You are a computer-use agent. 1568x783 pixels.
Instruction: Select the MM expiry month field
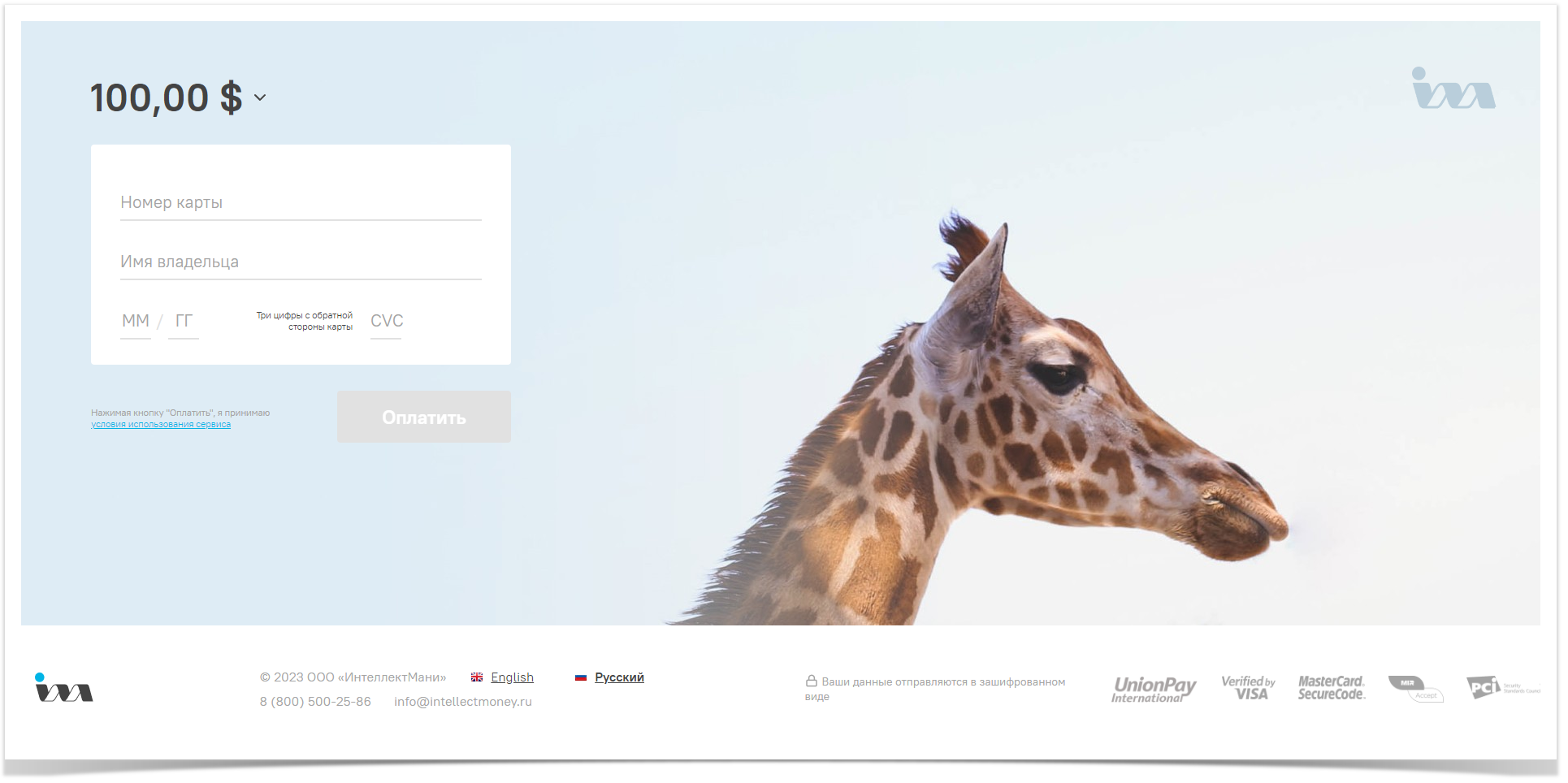coord(136,322)
